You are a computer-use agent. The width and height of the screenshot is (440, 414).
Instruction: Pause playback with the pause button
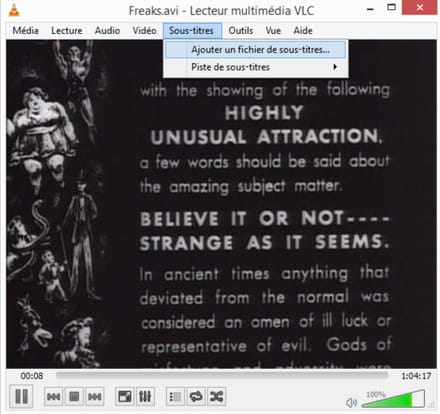click(22, 396)
